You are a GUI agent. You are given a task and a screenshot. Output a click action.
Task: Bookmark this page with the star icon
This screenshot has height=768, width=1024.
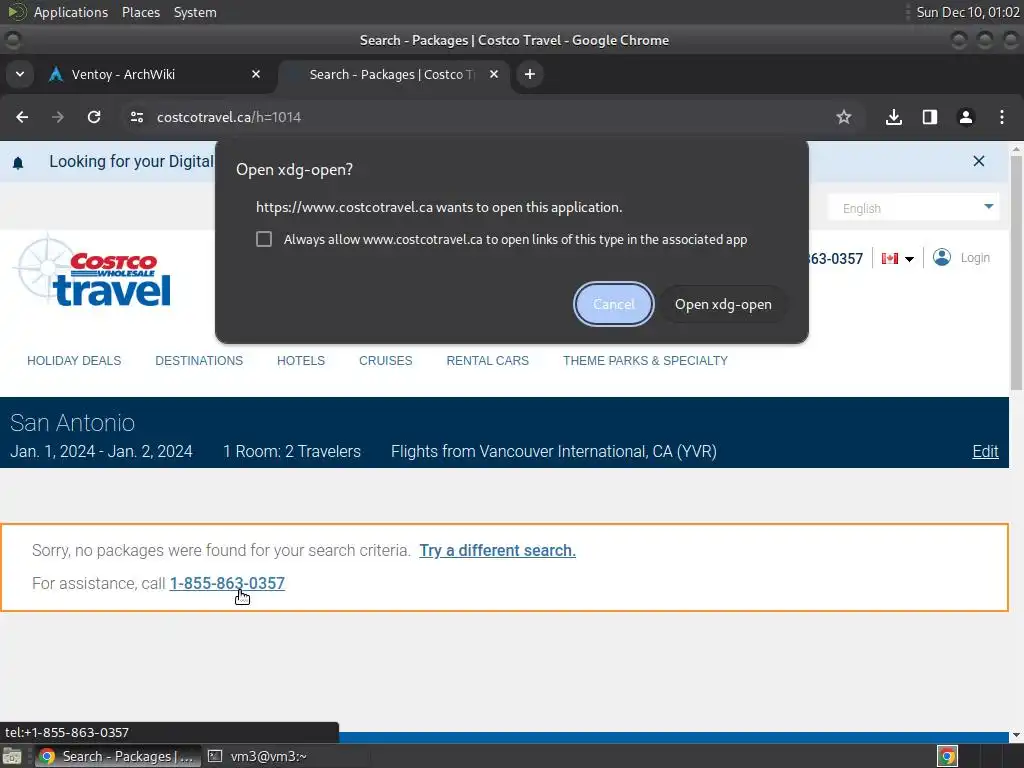pos(844,117)
